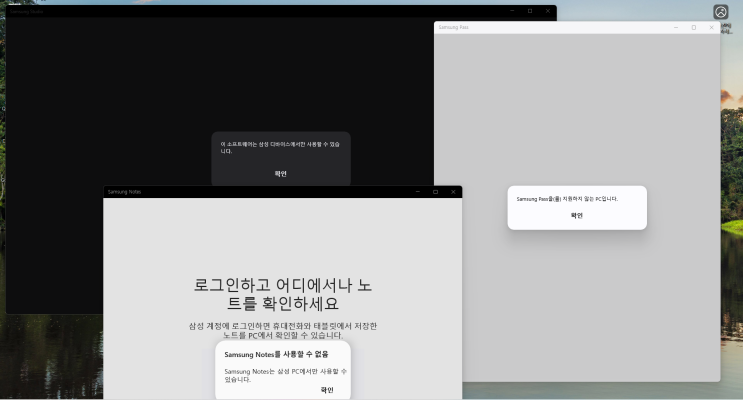The height and width of the screenshot is (400, 743).
Task: Click the Samsung Pass title bar text
Action: [x=453, y=27]
